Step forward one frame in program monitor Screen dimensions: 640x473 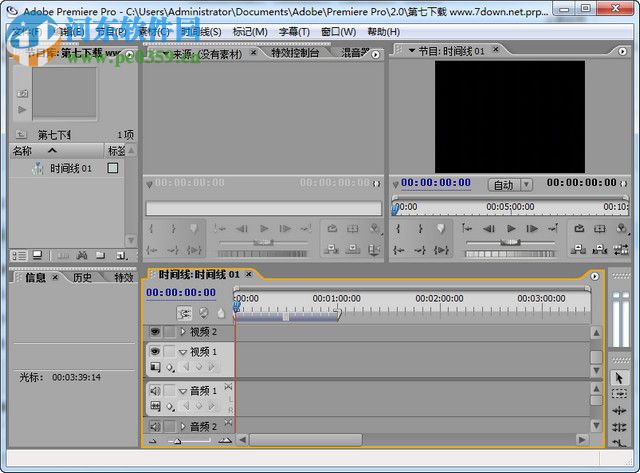532,229
